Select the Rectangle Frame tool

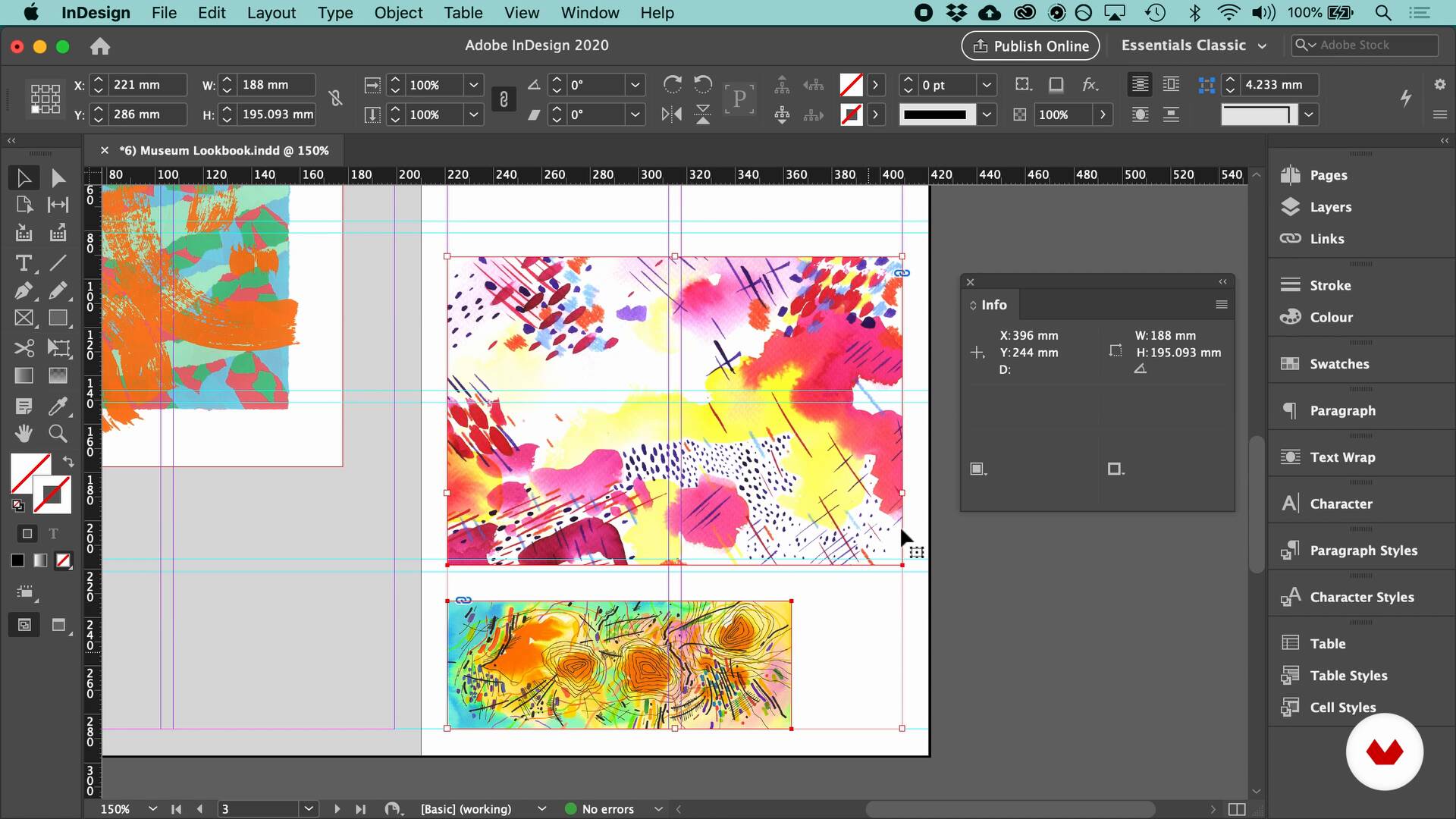tap(24, 318)
